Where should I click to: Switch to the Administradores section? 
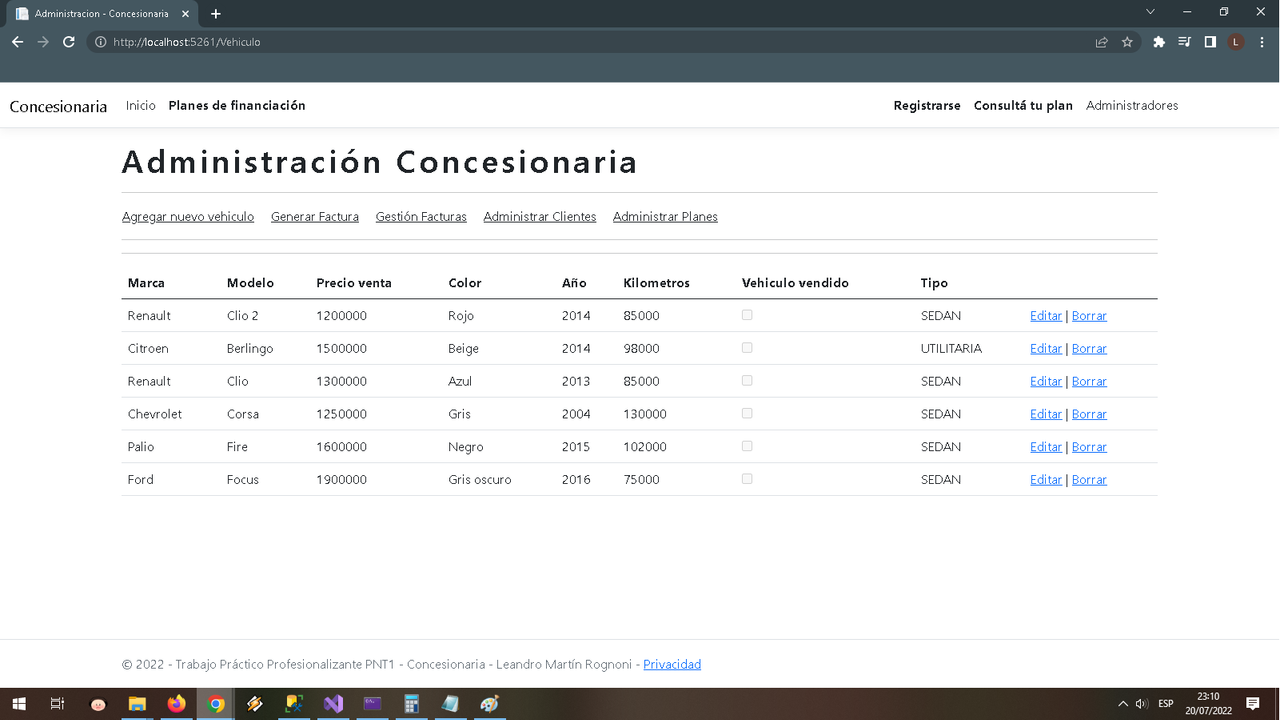(1132, 105)
